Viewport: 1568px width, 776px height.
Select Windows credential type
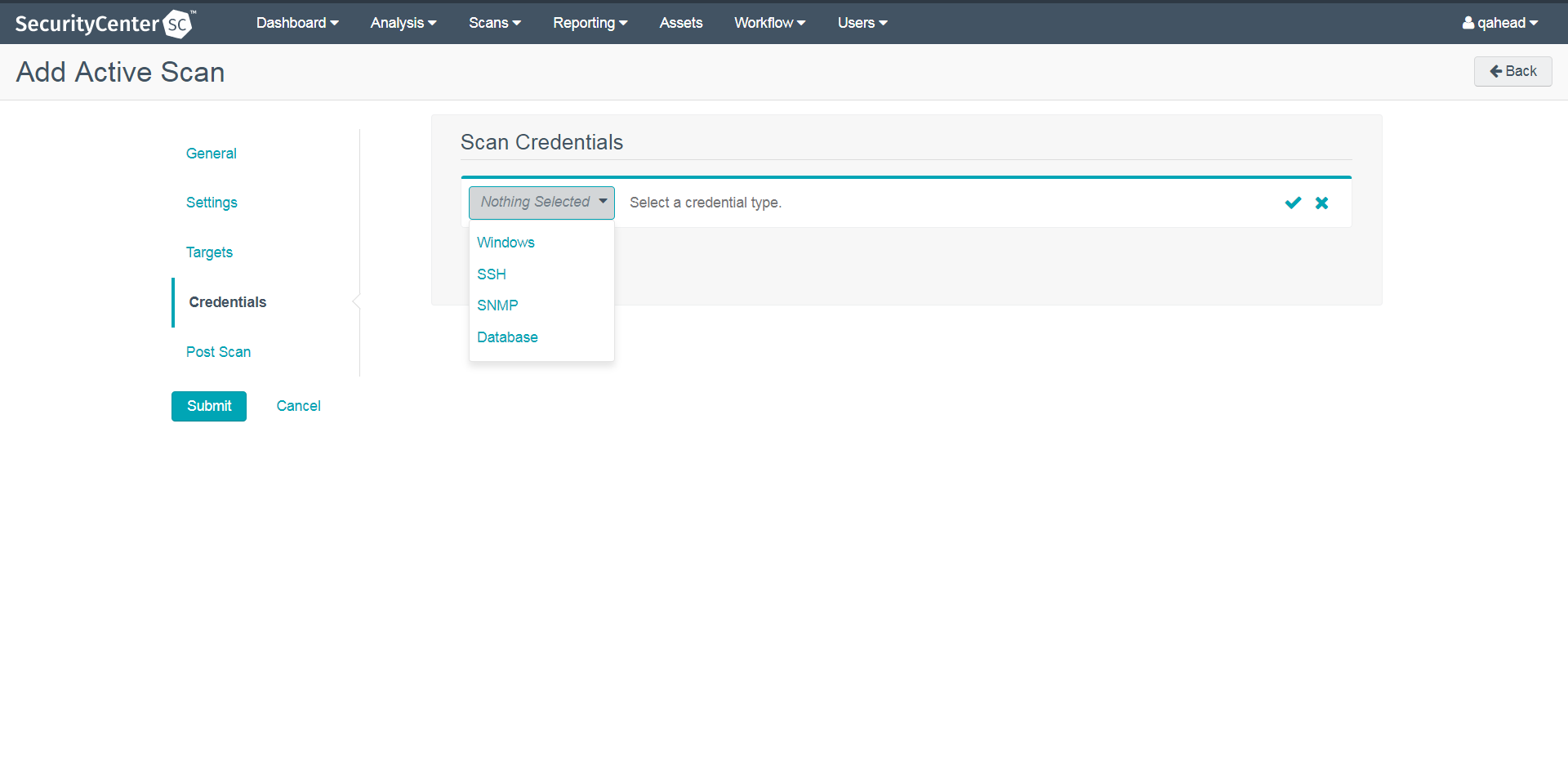click(506, 243)
